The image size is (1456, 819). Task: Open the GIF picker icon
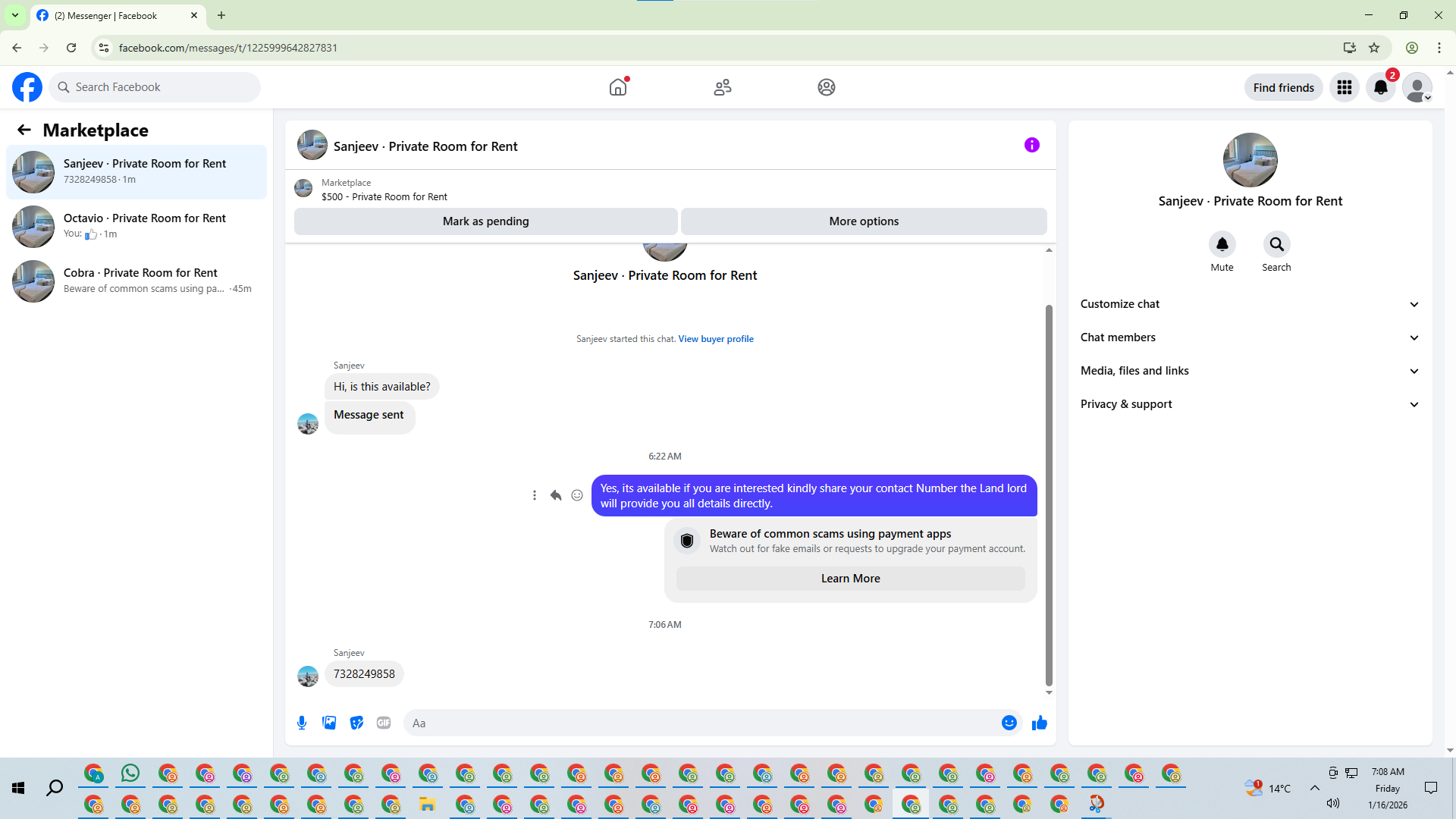(384, 723)
